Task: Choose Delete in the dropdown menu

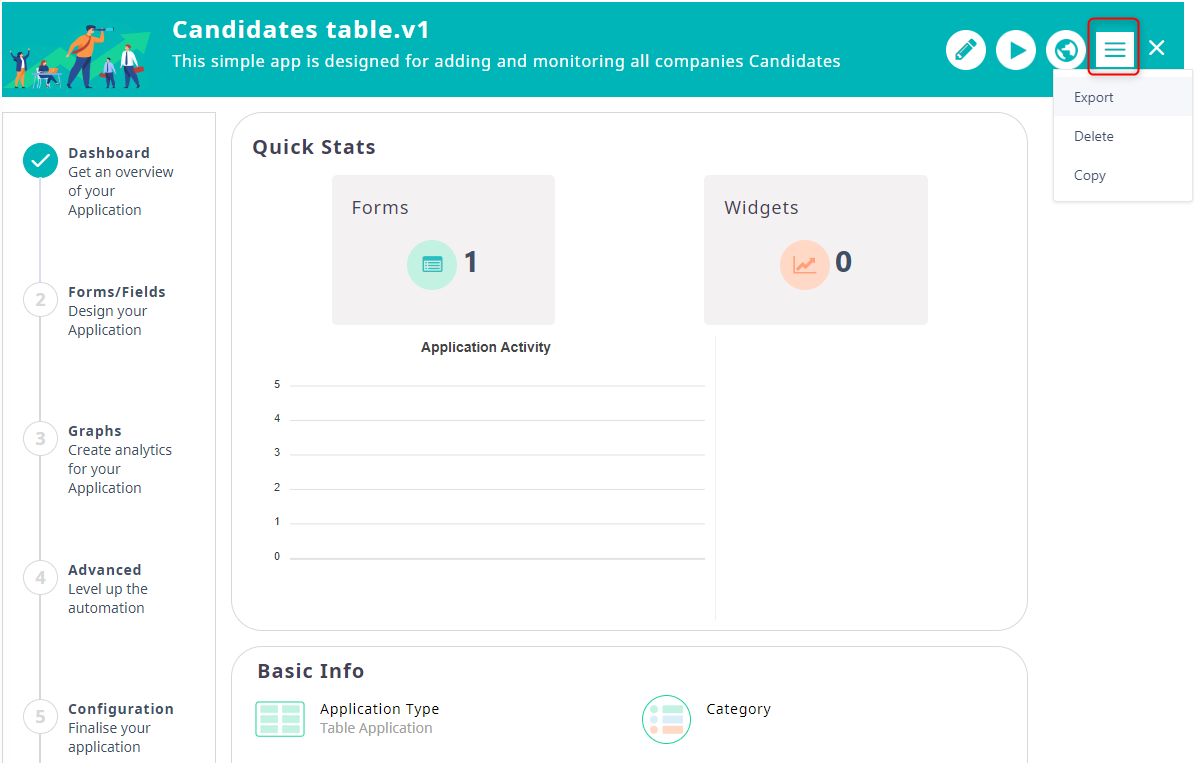Action: pos(1094,136)
